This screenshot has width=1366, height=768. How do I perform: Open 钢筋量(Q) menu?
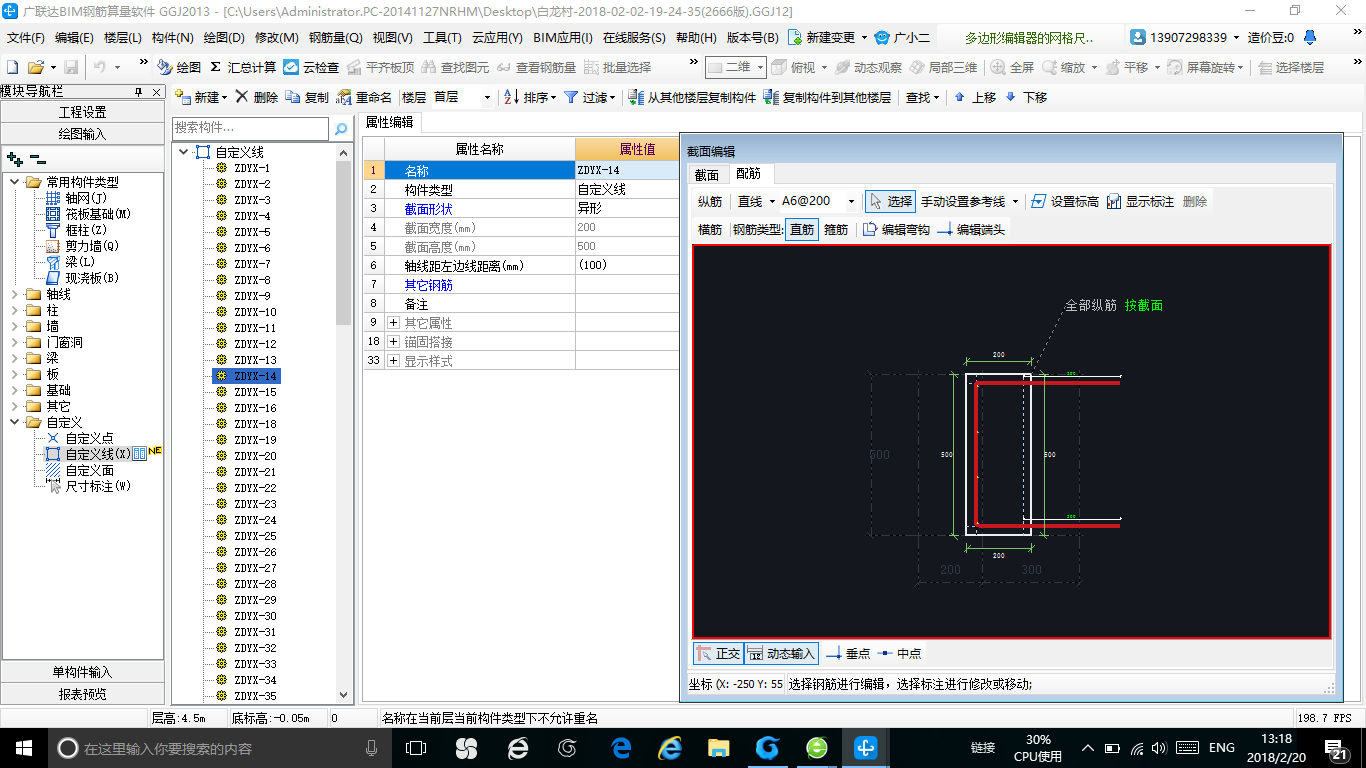(x=335, y=38)
